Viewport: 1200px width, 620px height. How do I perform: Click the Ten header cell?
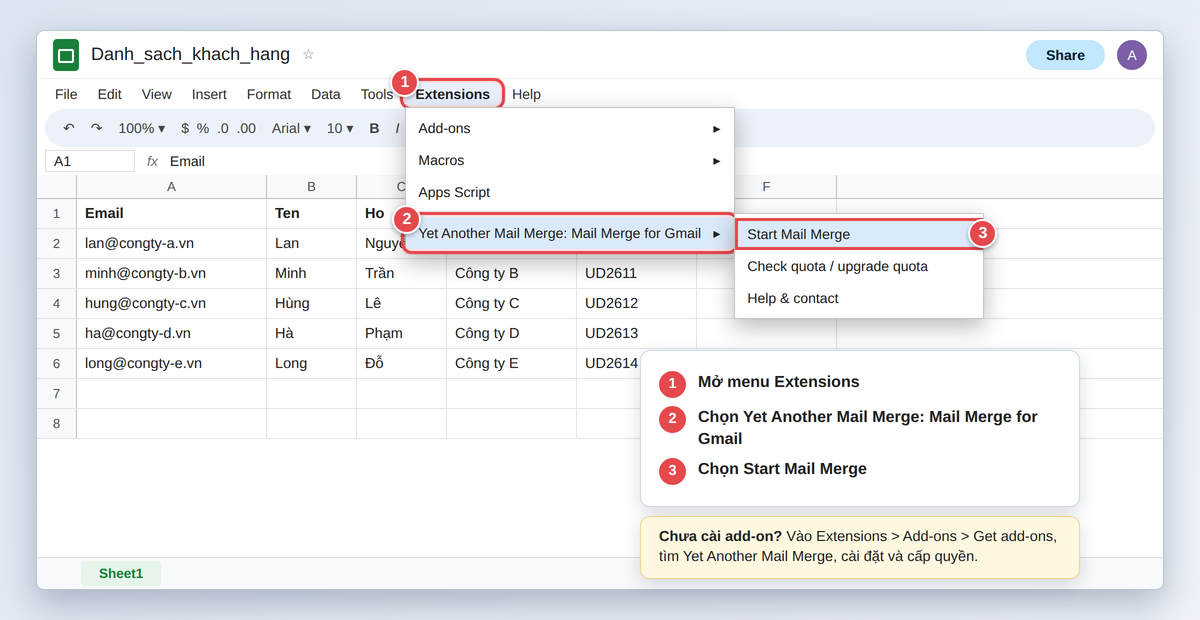coord(312,213)
